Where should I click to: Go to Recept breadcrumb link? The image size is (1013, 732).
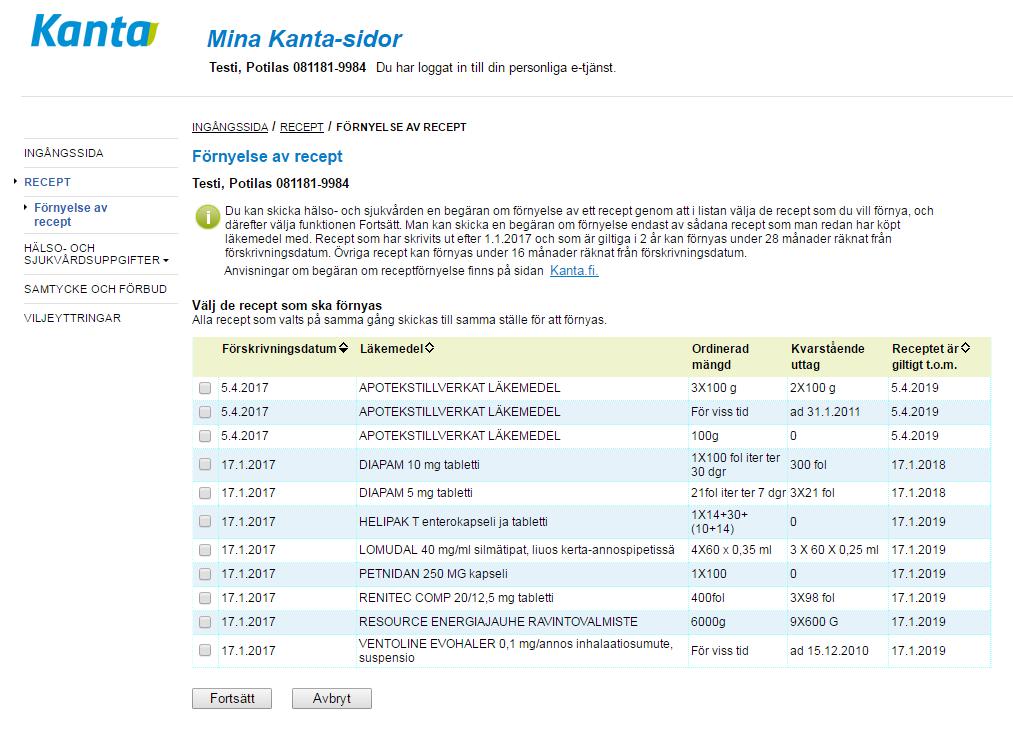coord(302,127)
